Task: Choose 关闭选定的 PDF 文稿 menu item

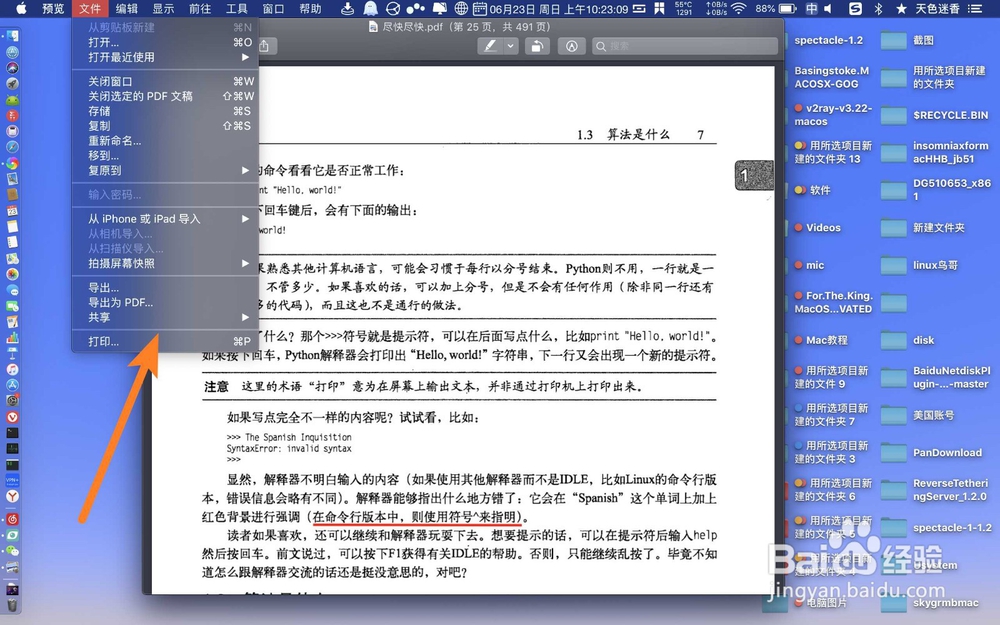Action: 165,96
